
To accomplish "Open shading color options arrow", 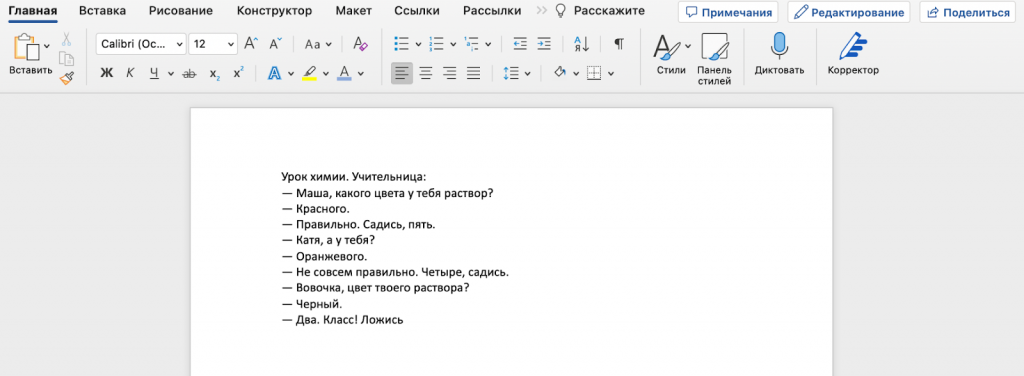I will click(576, 73).
